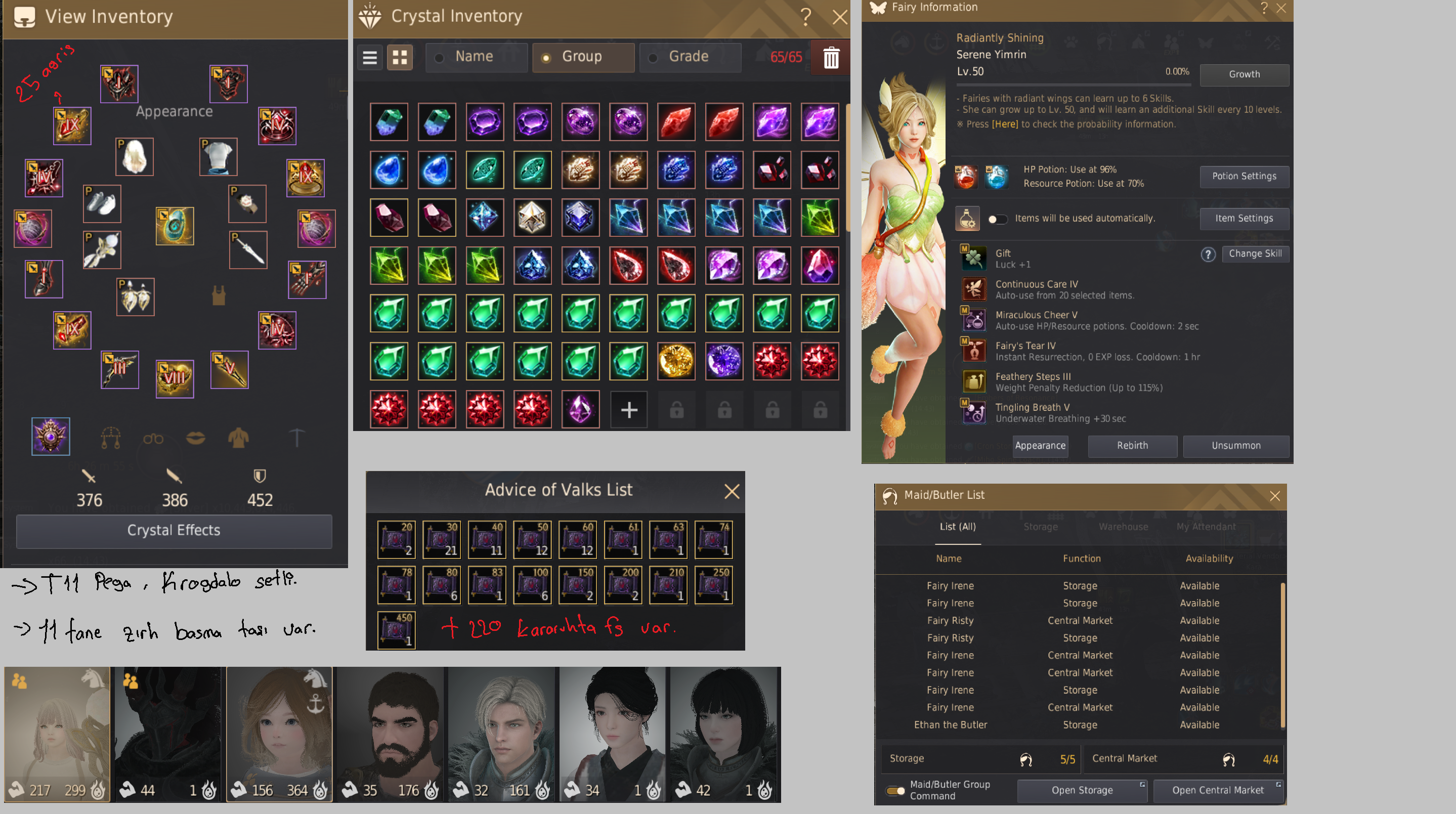Click the fairy level experience progress bar

1074,84
